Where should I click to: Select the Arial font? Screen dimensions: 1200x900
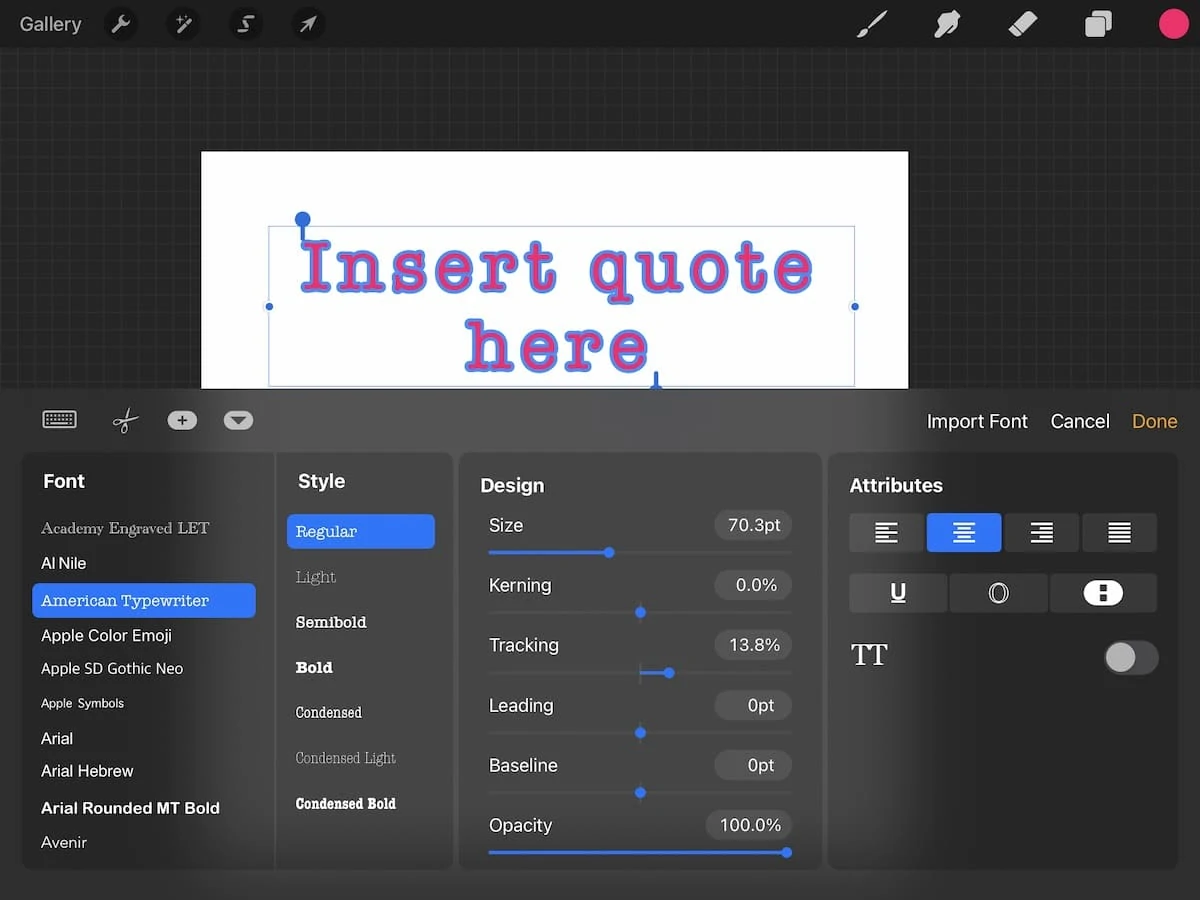coord(57,738)
